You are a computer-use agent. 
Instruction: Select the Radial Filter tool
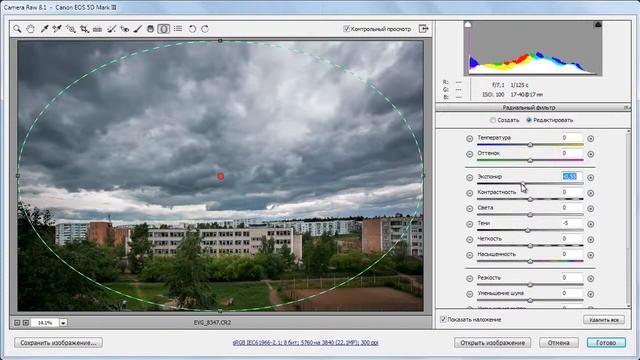pos(163,29)
